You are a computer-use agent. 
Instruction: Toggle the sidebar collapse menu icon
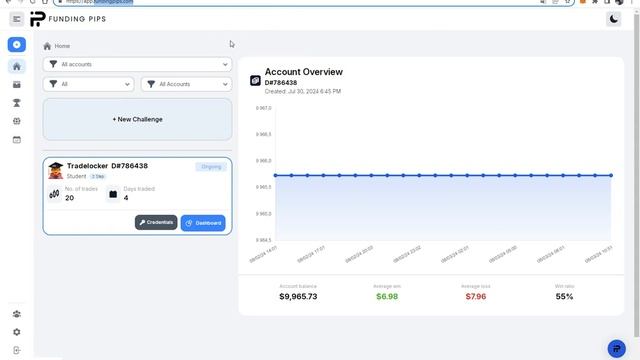(x=16, y=19)
